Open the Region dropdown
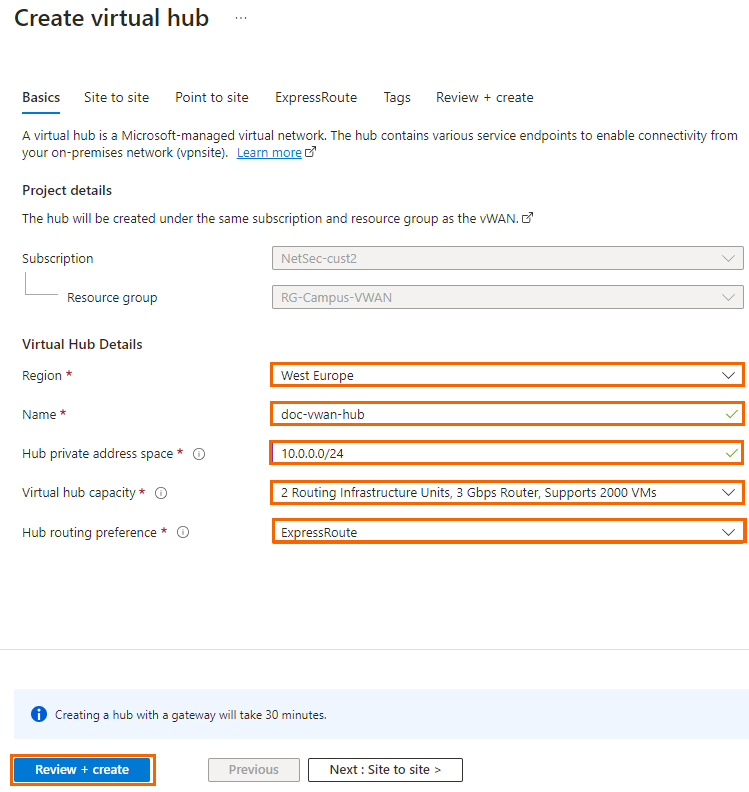749x792 pixels. click(506, 375)
